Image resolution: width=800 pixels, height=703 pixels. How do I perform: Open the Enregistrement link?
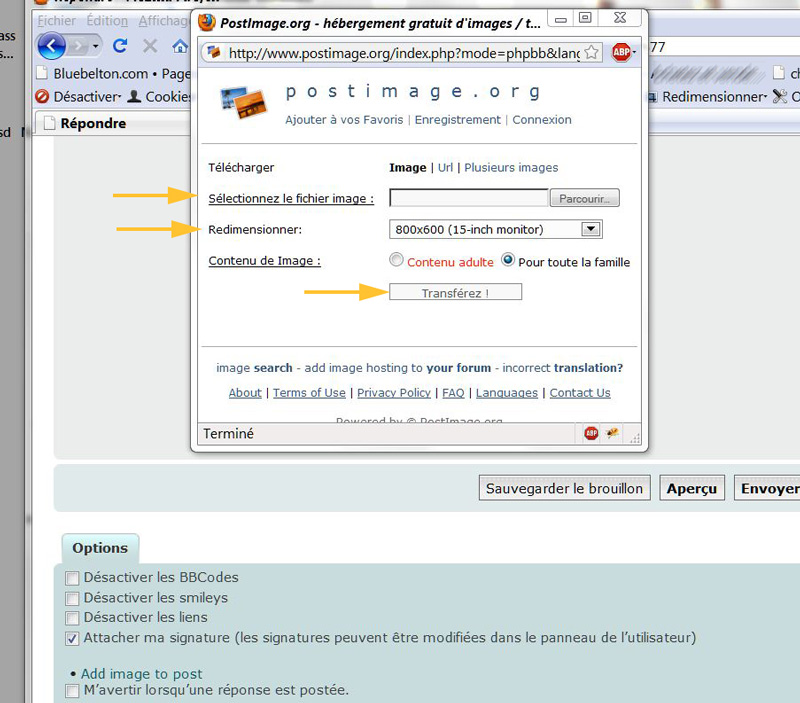click(x=458, y=119)
